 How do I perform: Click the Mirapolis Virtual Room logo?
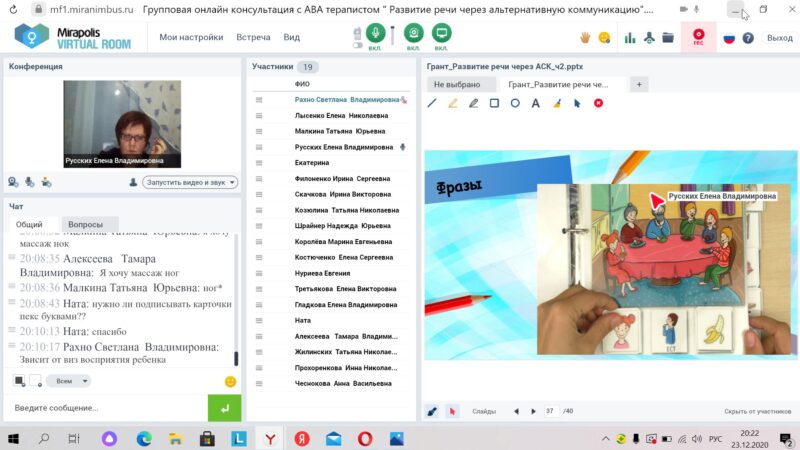(73, 37)
